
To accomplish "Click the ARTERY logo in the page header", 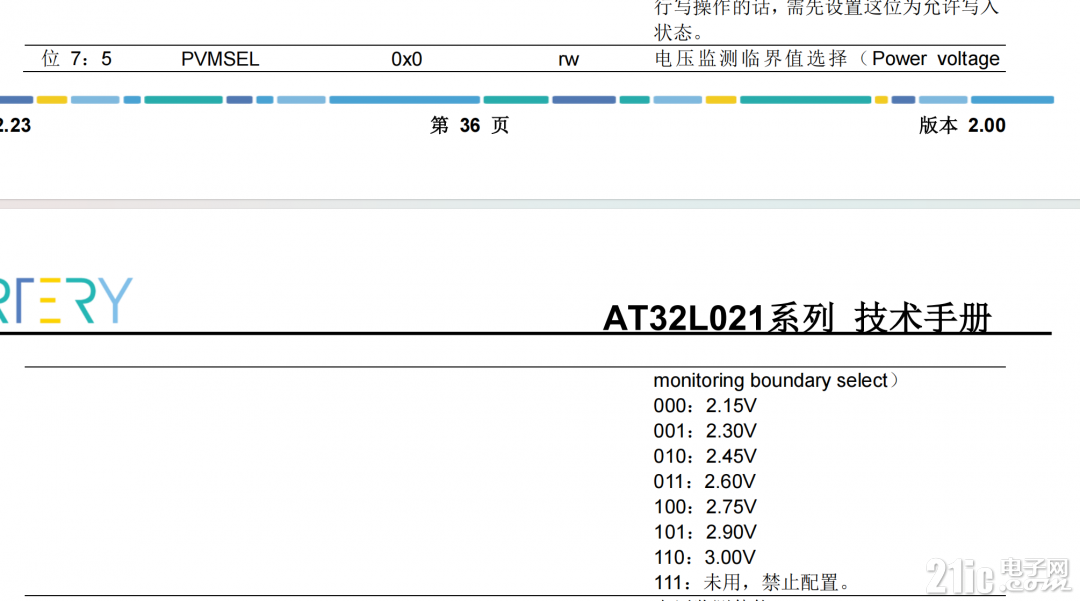I will (66, 301).
